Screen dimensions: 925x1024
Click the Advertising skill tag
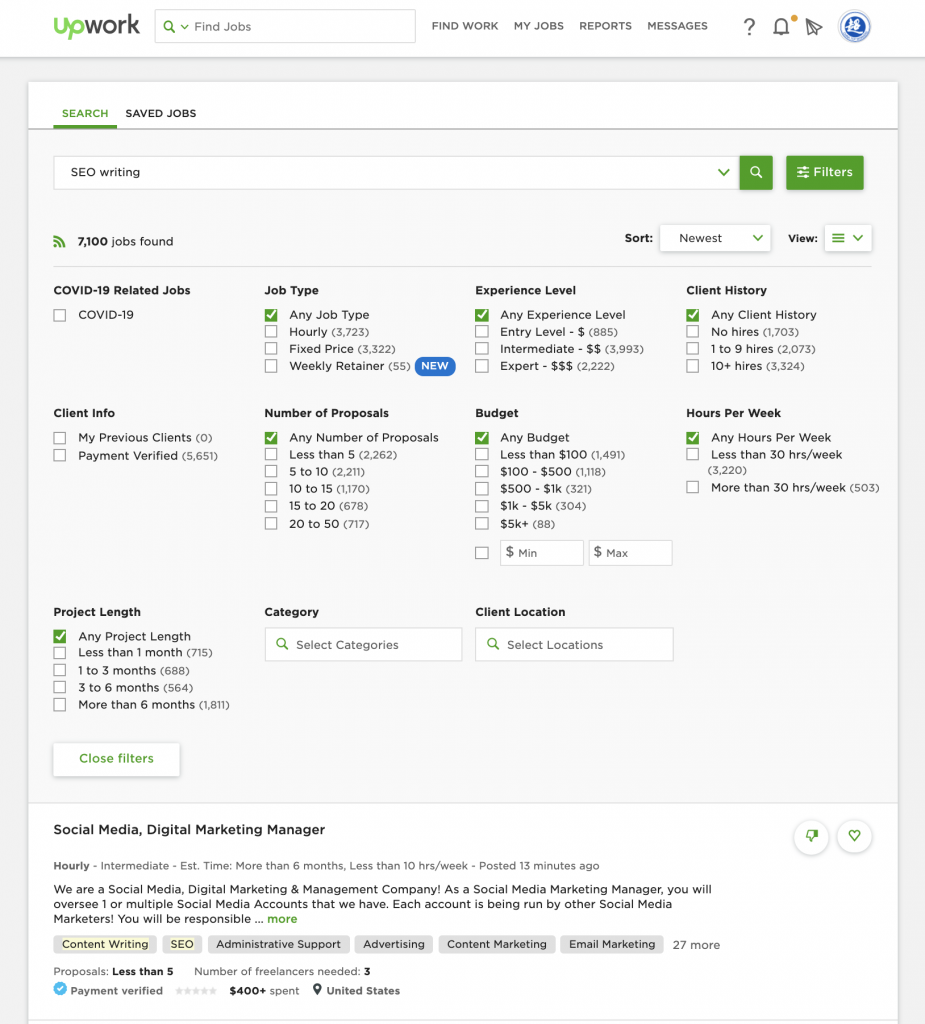click(x=394, y=944)
